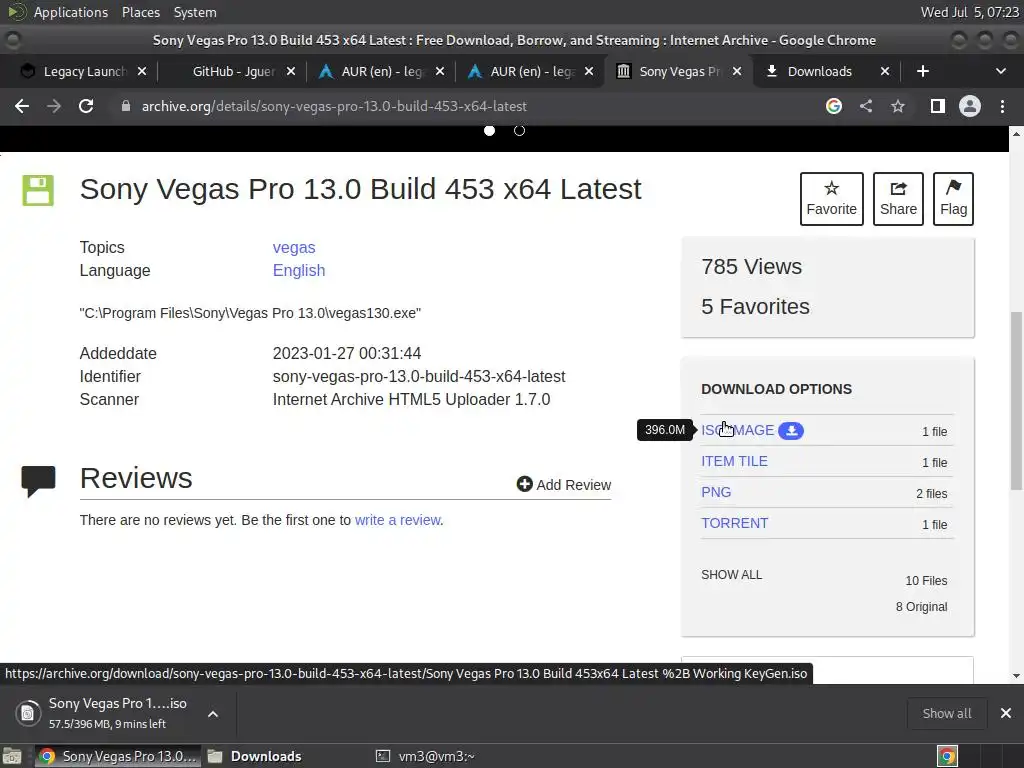The width and height of the screenshot is (1024, 768).
Task: Click the forward navigation arrow
Action: [x=54, y=106]
